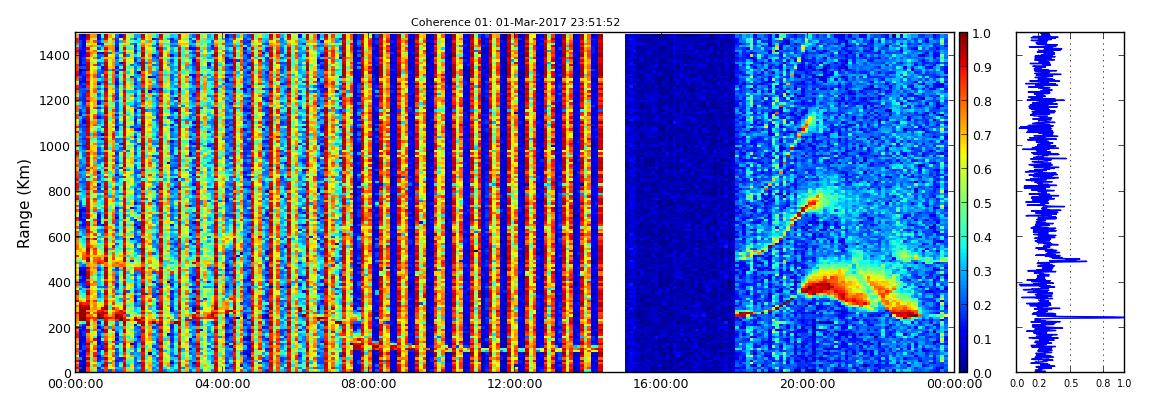This screenshot has width=1150, height=407.
Task: Click the 0.8 tick on the profile plot axis
Action: coord(1104,383)
